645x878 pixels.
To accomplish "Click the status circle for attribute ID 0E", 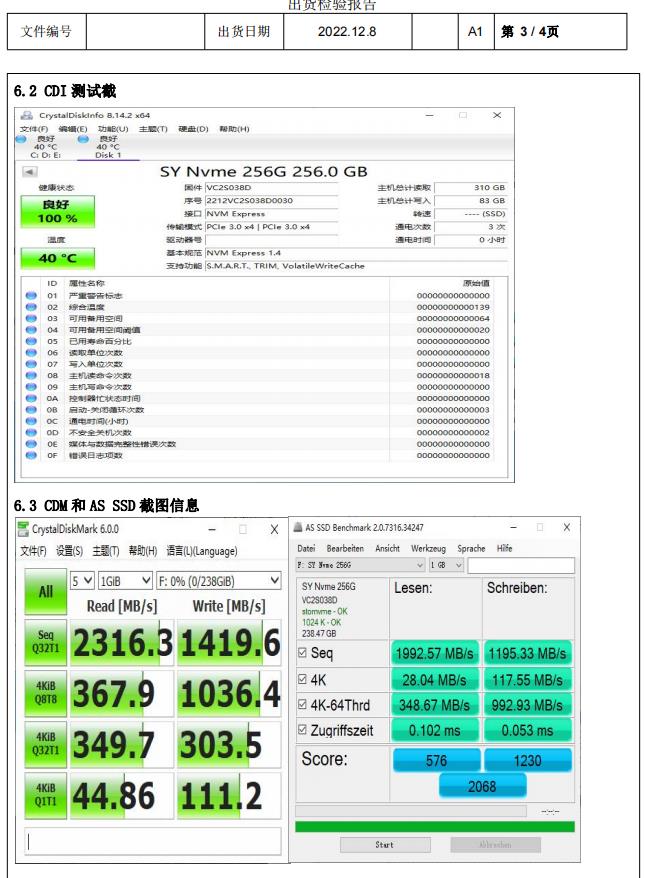I will coord(31,444).
